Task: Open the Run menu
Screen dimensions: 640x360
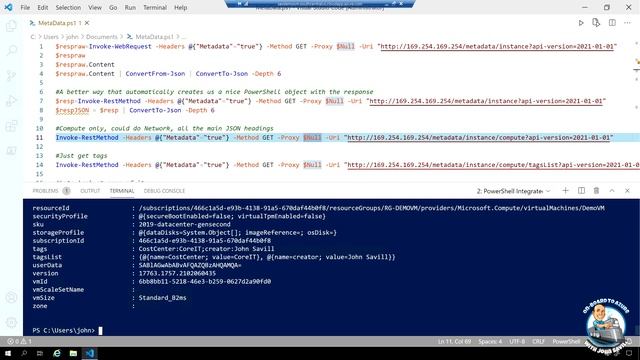Action: (x=130, y=7)
